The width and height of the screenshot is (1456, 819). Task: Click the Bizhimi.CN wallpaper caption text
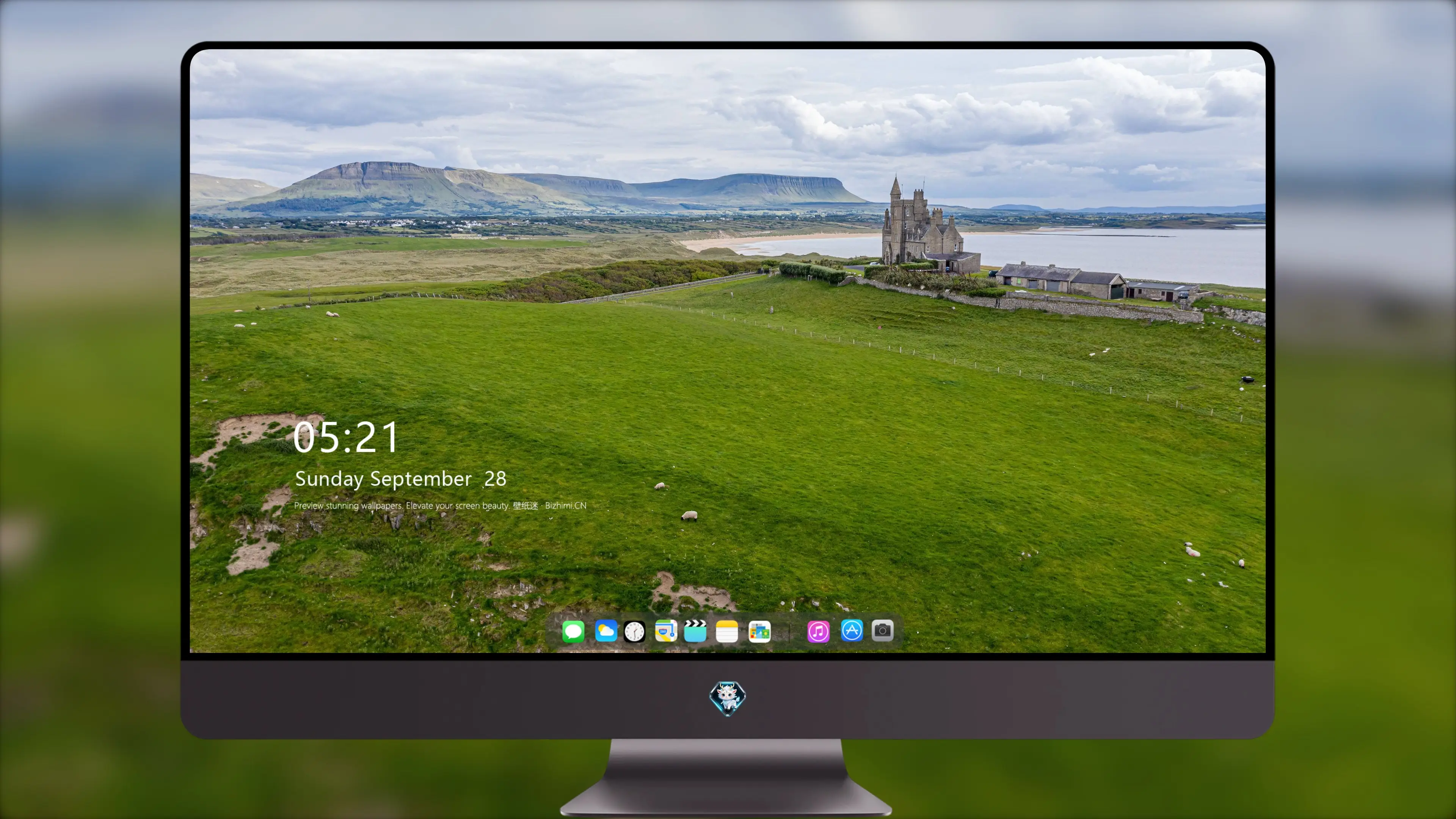pyautogui.click(x=440, y=506)
